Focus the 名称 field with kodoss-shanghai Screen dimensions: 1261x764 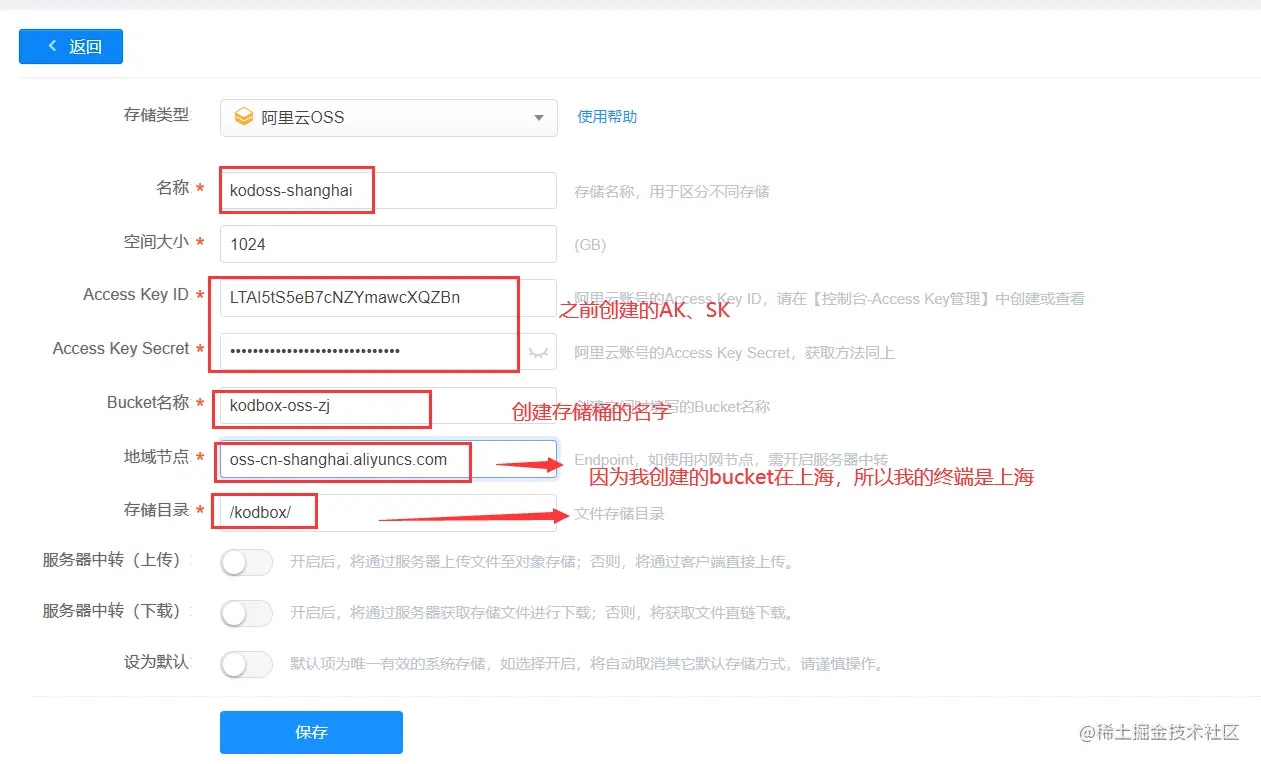click(x=388, y=190)
